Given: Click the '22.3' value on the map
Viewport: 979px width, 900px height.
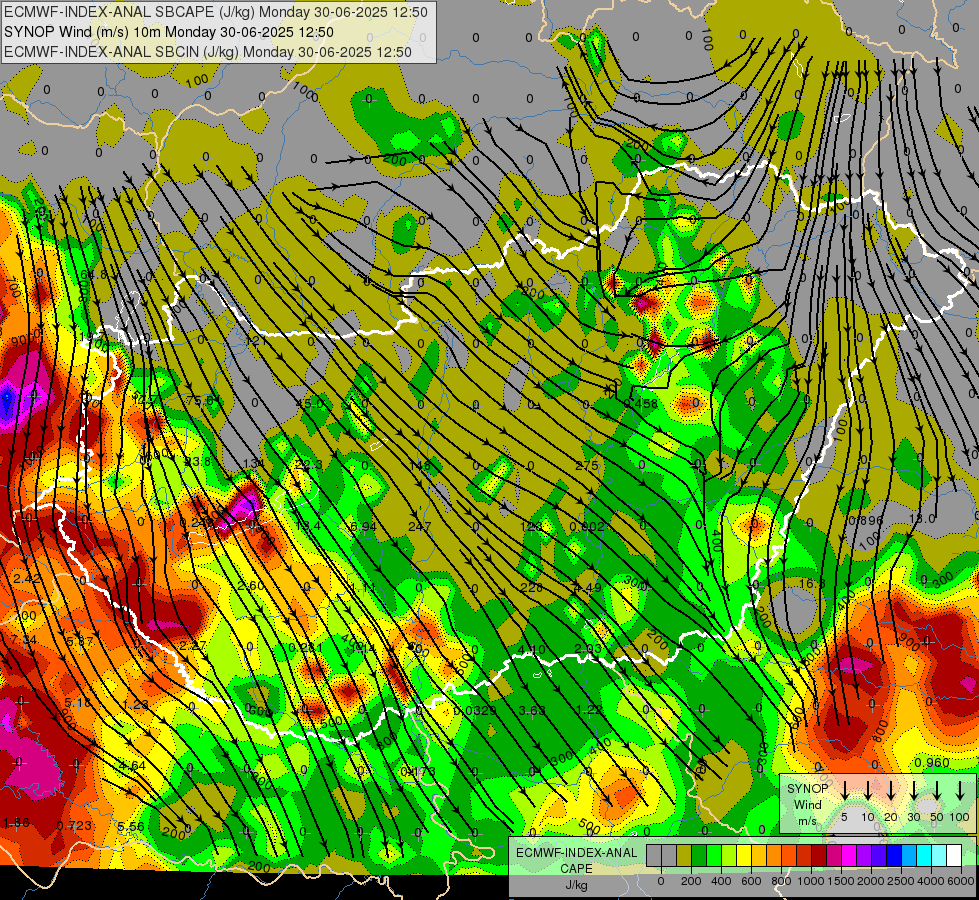Looking at the screenshot, I should coord(309,465).
